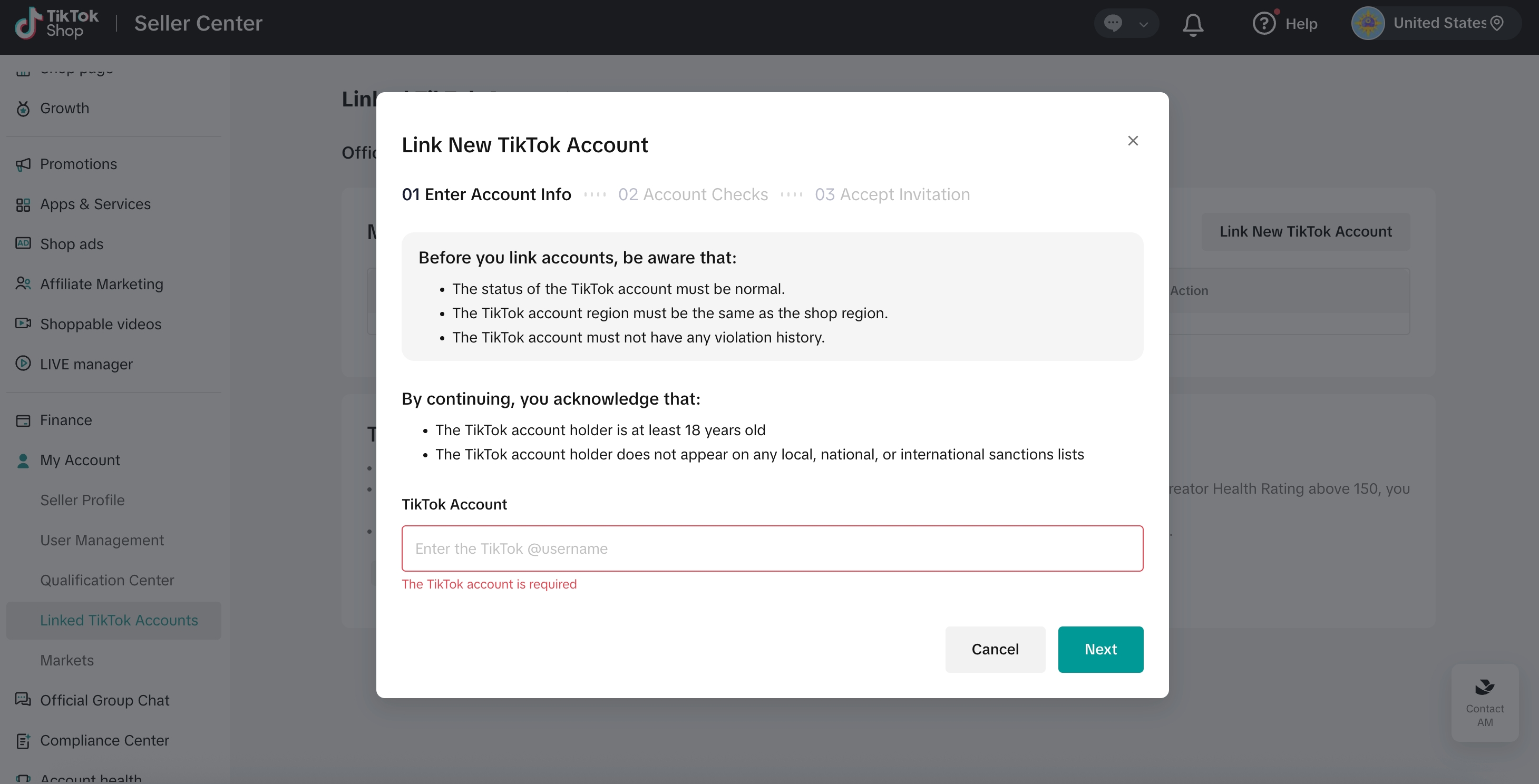Click the Promotions megaphone icon
Screen dimensions: 1539x784
click(23, 164)
